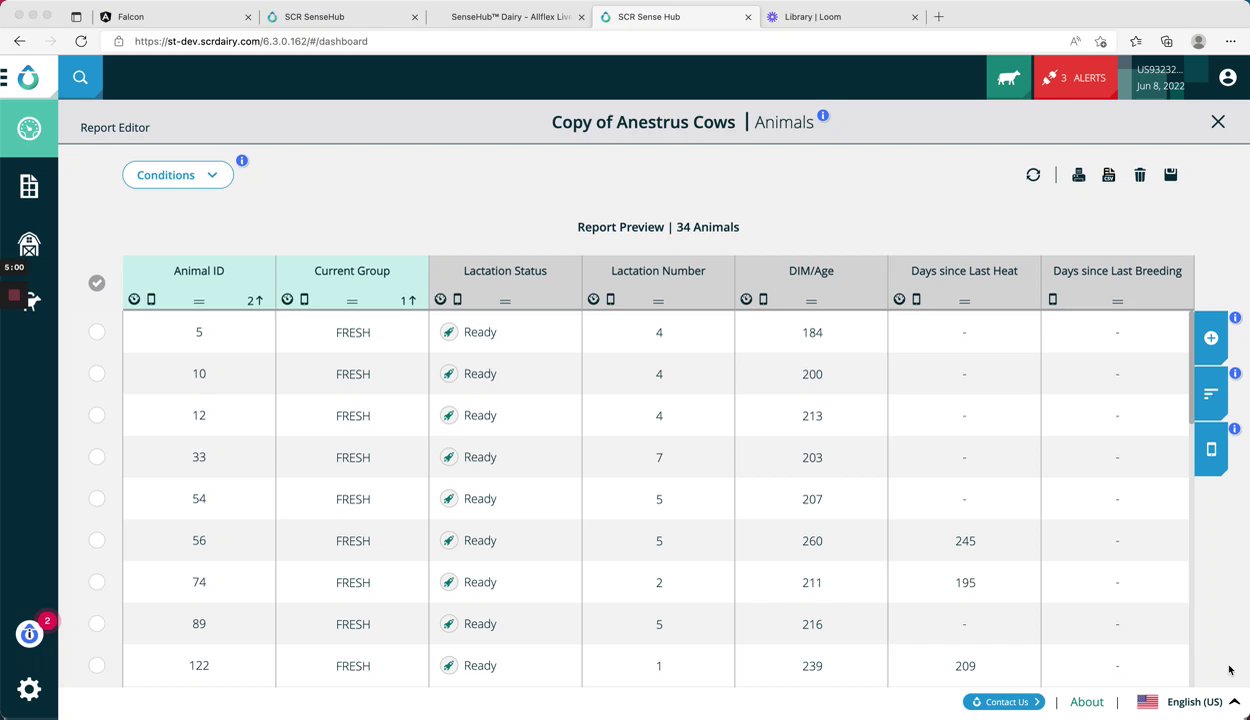Click the browser address bar URL
1250x720 pixels.
[251, 41]
